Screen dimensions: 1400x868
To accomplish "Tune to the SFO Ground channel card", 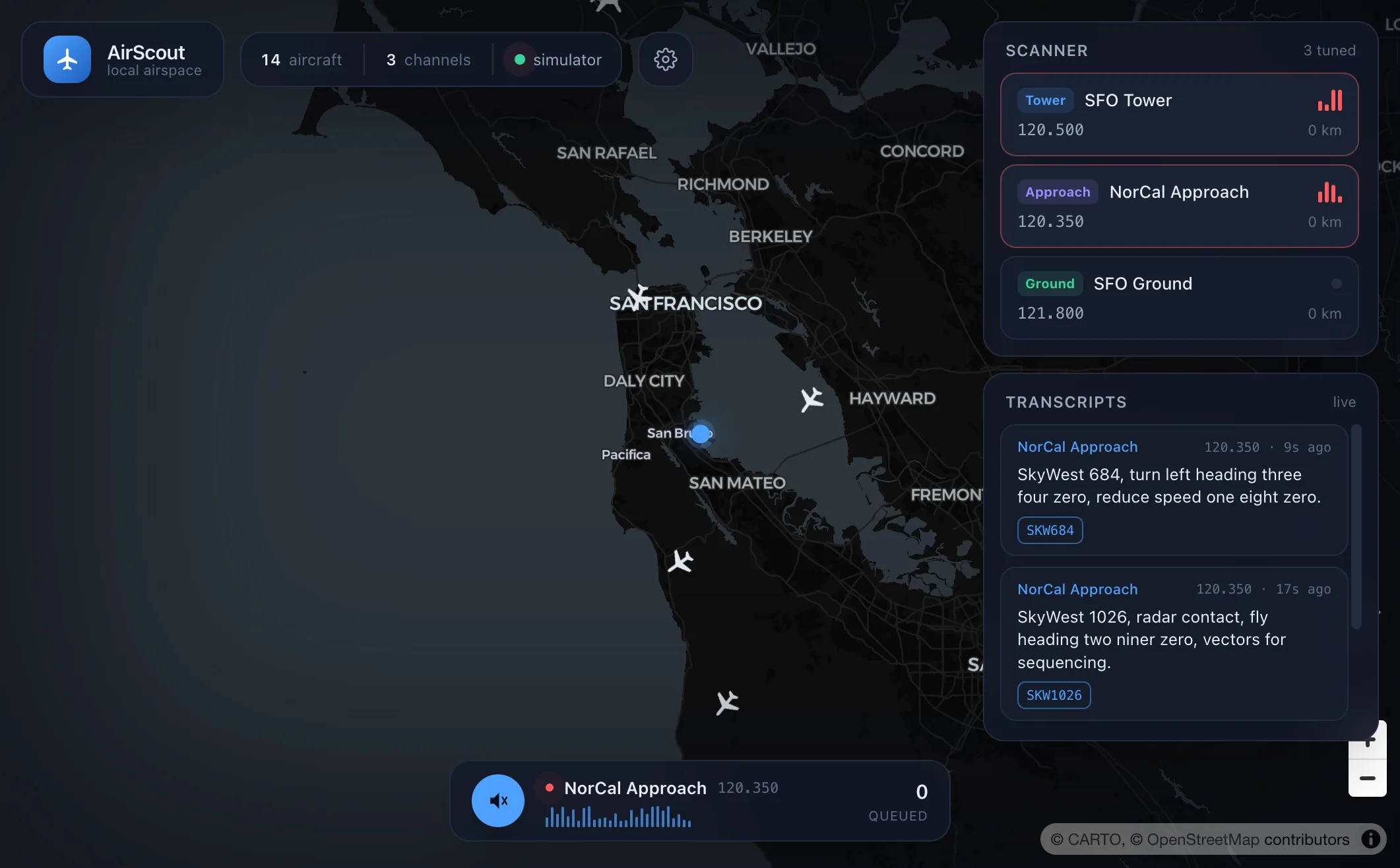I will [x=1179, y=297].
